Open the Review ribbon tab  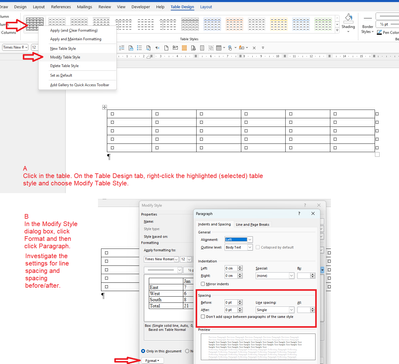point(105,7)
